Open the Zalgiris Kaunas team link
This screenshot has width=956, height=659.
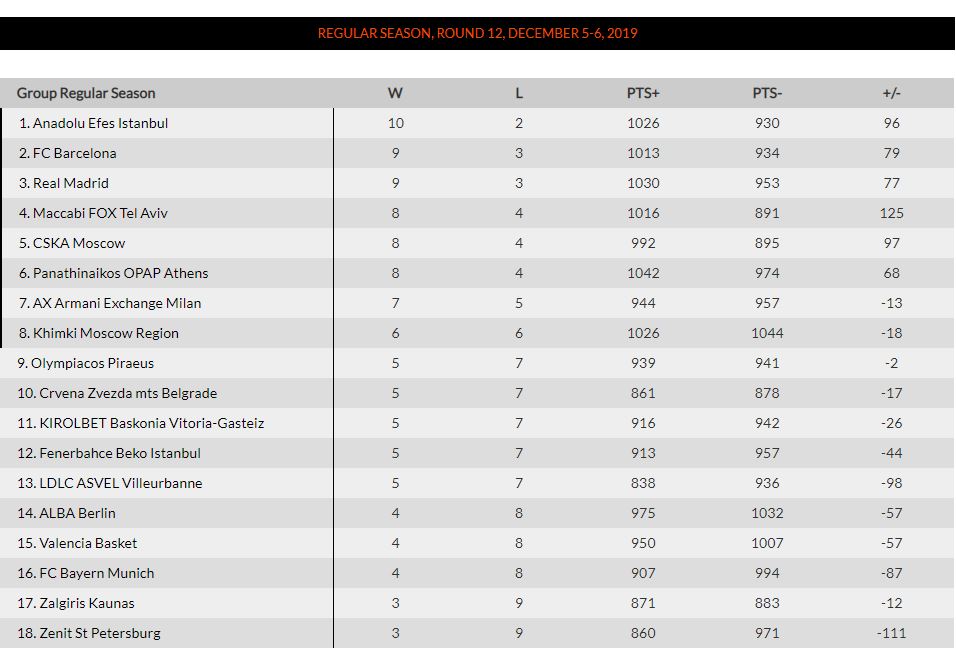click(x=86, y=603)
